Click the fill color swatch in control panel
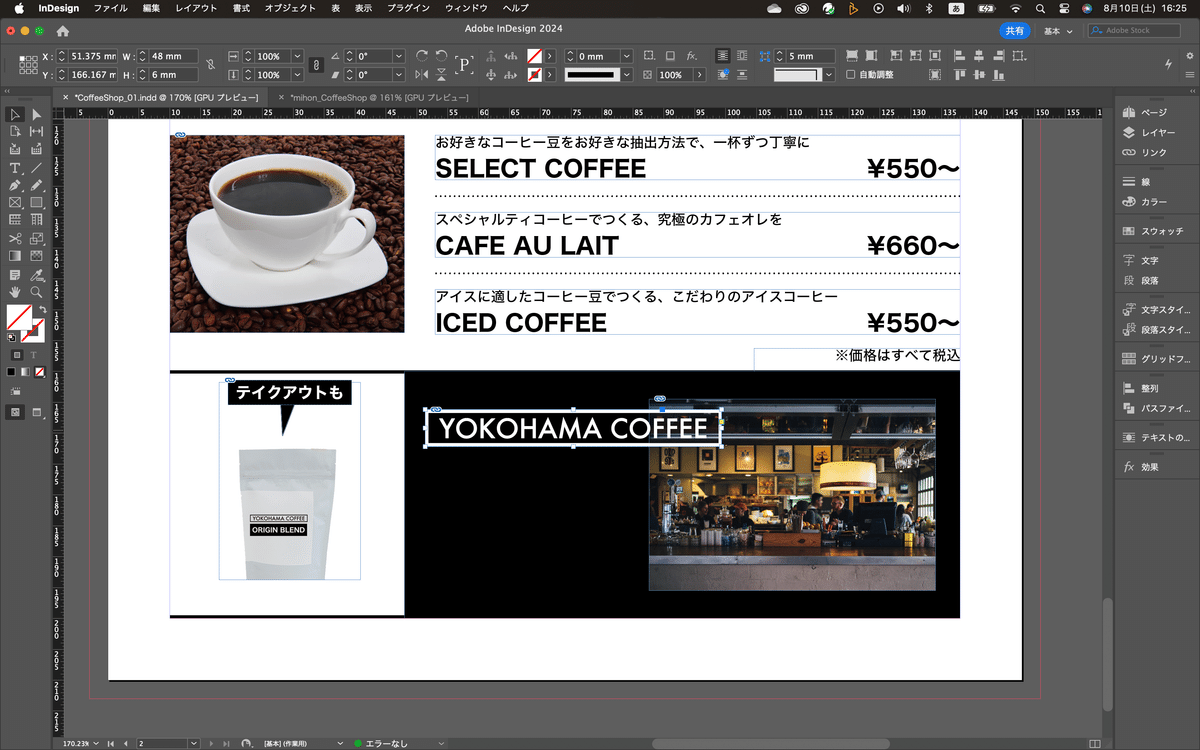 (x=535, y=56)
